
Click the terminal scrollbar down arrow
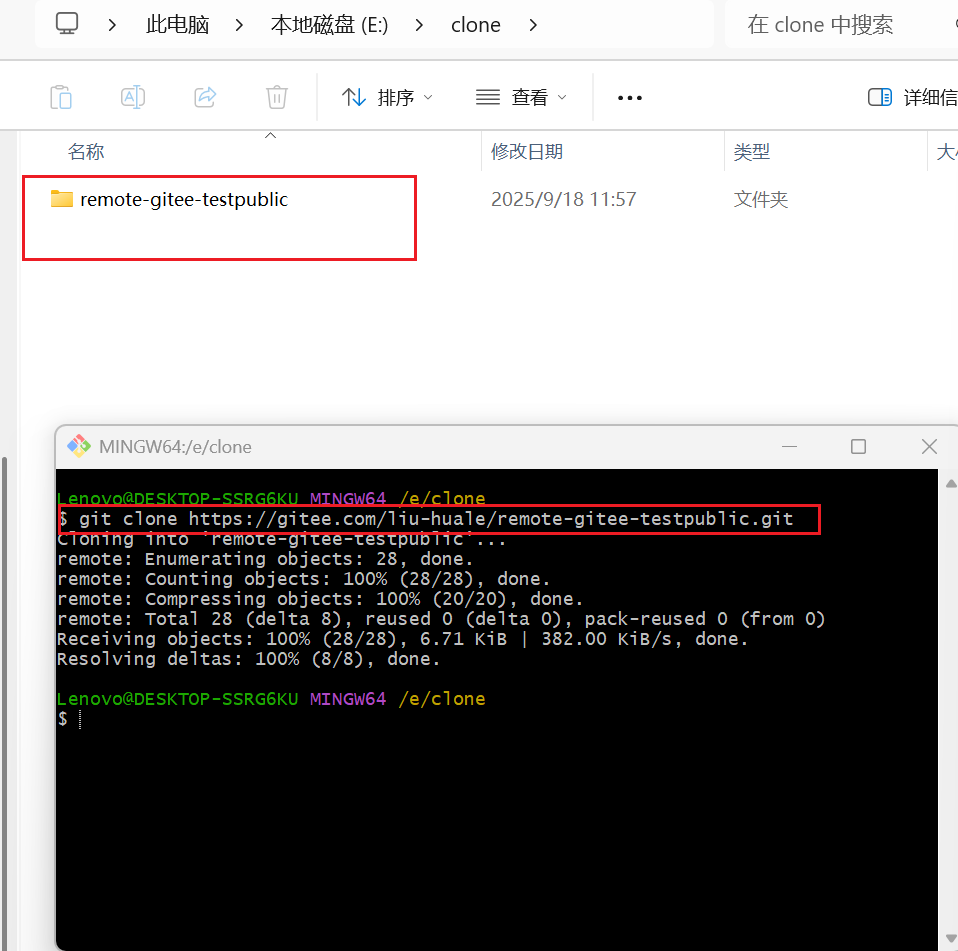point(951,938)
